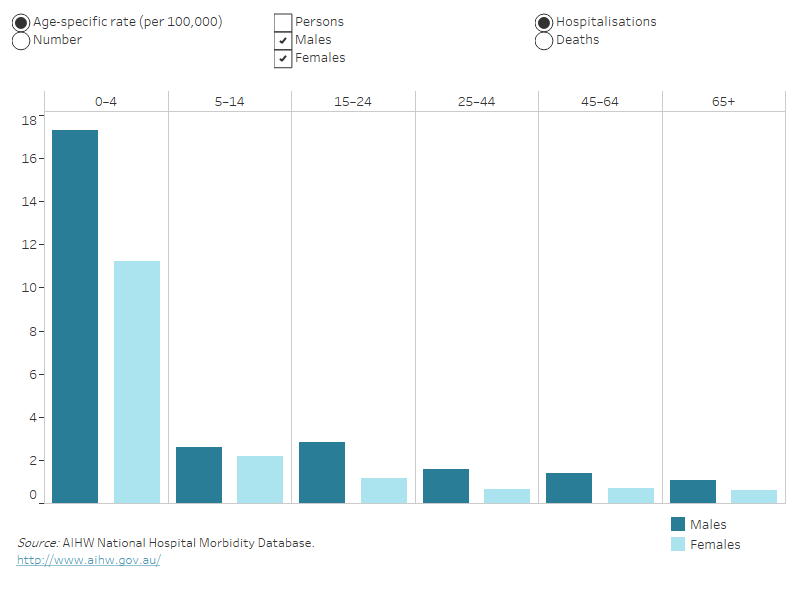Click the Males bar for ages 15–24
Image resolution: width=800 pixels, height=600 pixels.
tap(322, 472)
